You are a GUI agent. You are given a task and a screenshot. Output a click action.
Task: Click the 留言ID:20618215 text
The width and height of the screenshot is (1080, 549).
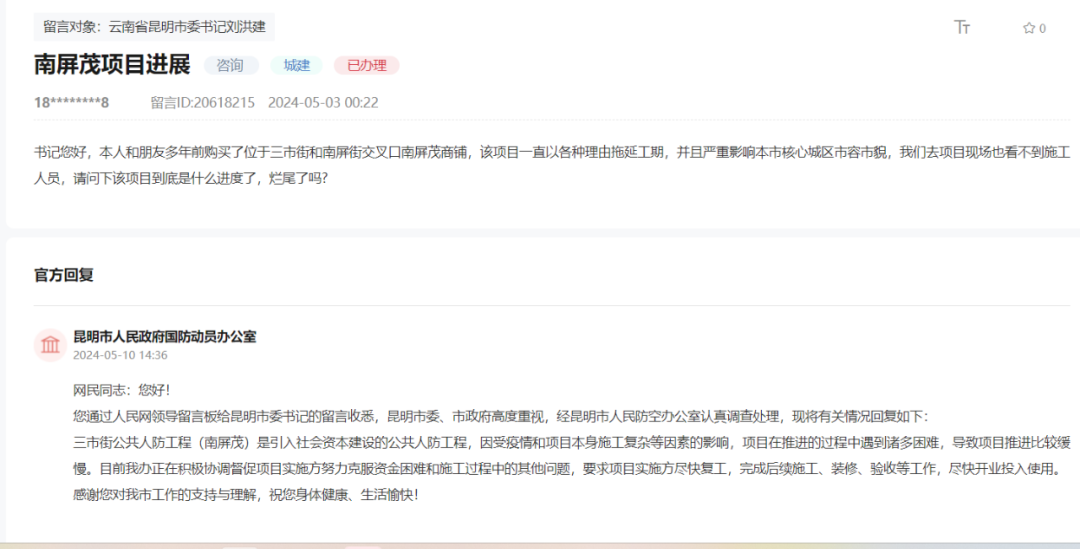click(202, 102)
